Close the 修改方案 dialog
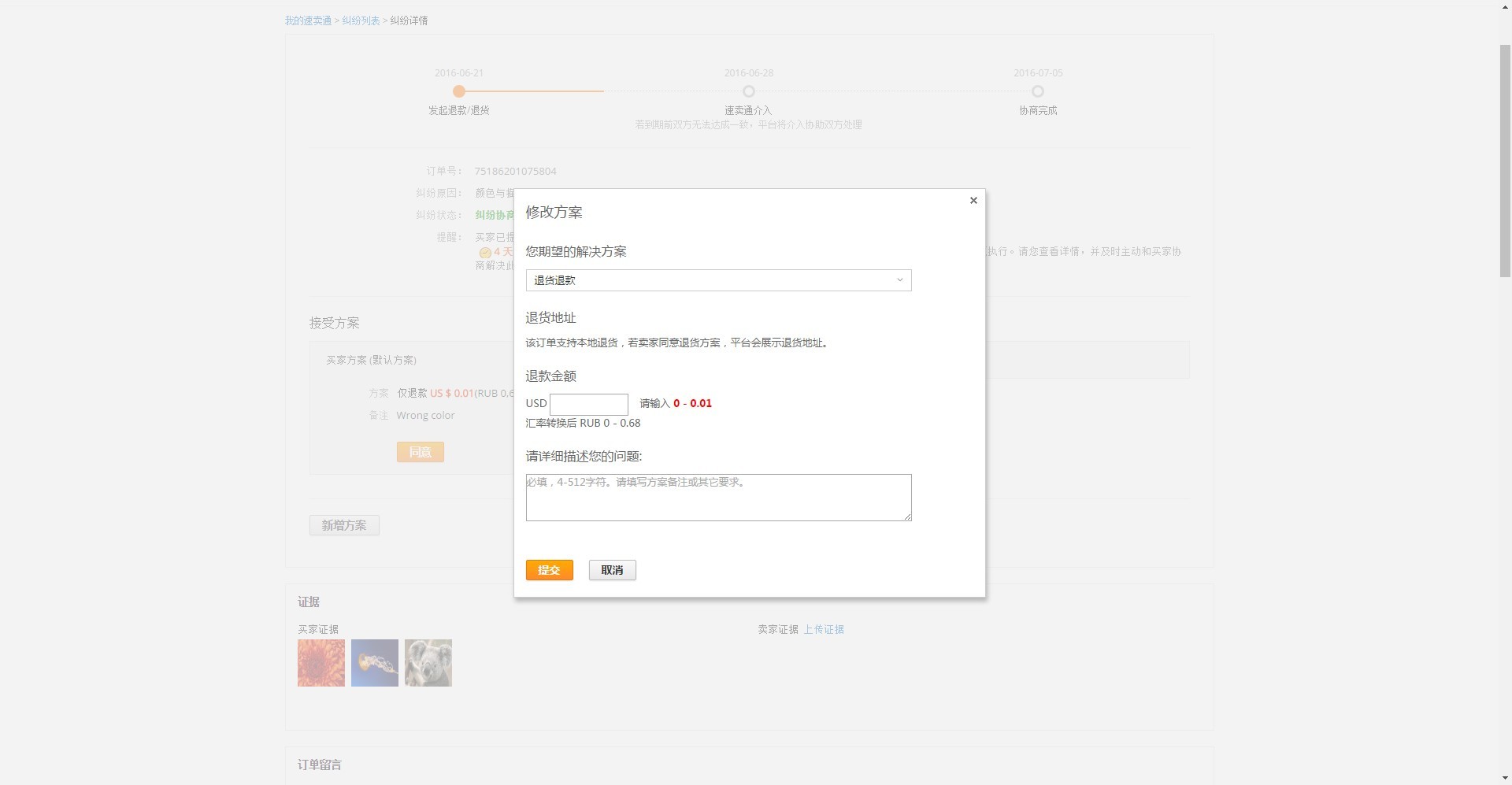The image size is (1512, 785). [x=973, y=200]
